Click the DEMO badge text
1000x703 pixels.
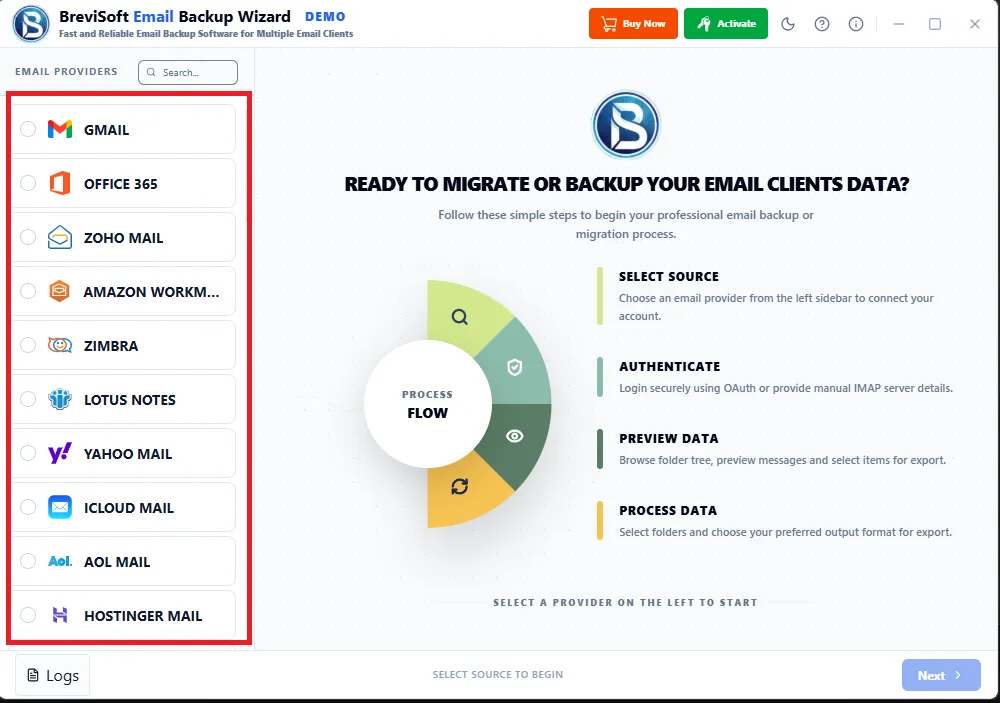[x=325, y=17]
